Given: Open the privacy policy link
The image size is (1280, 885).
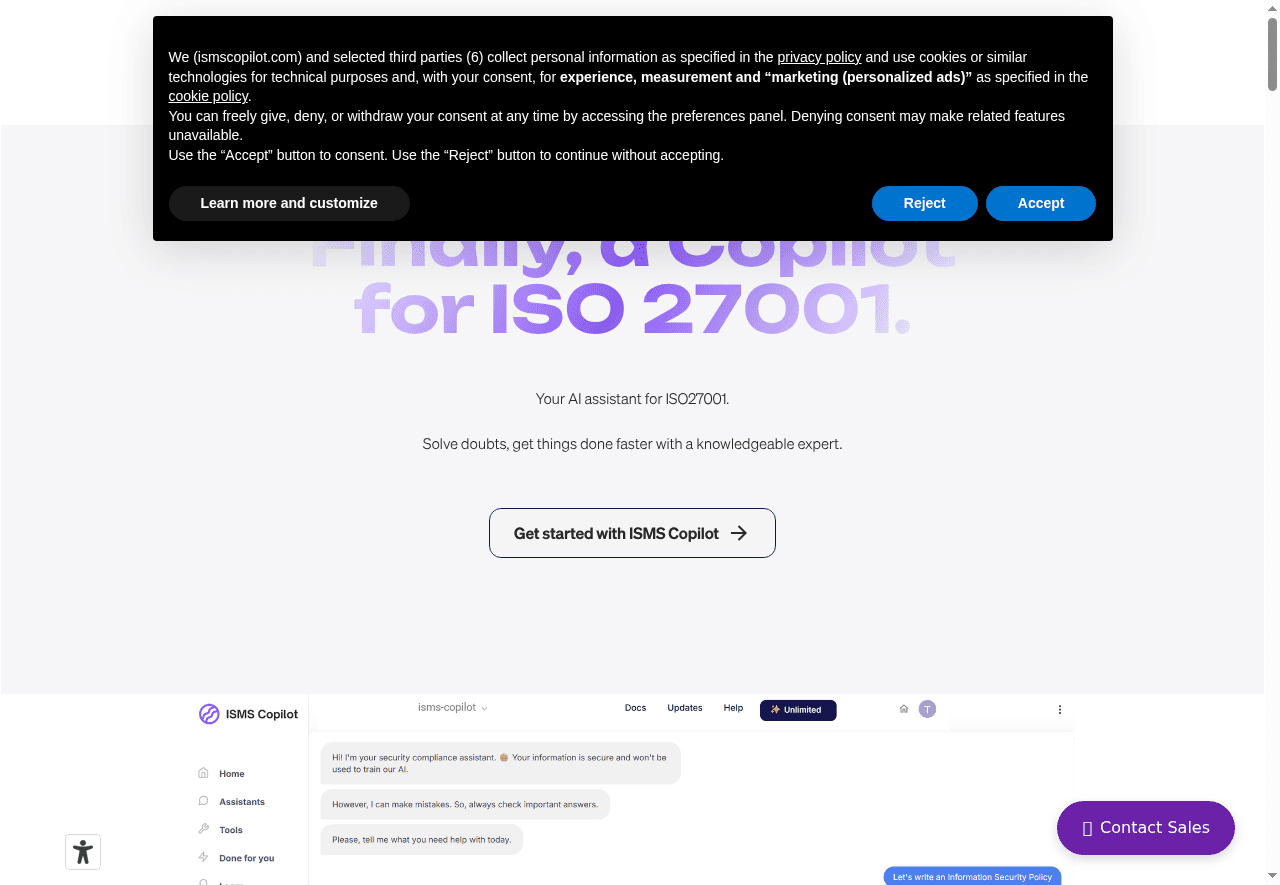Looking at the screenshot, I should pos(819,57).
